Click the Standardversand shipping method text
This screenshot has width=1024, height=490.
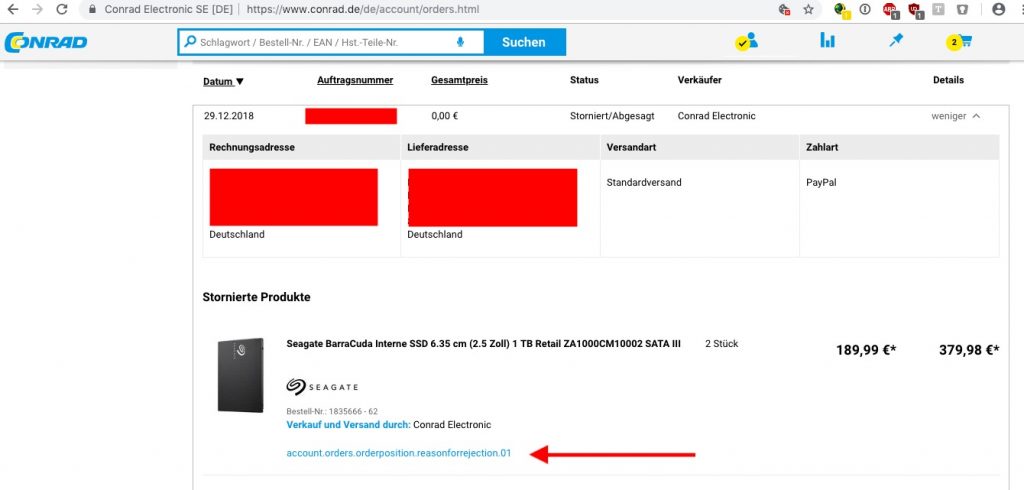(x=644, y=182)
